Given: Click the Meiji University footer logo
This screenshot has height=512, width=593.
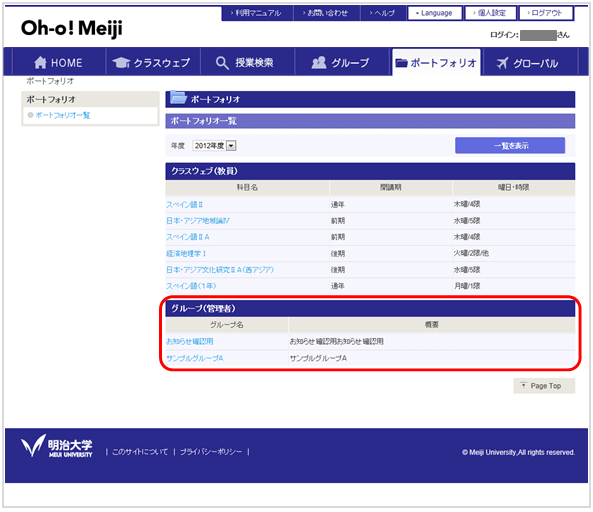Looking at the screenshot, I should click(57, 446).
